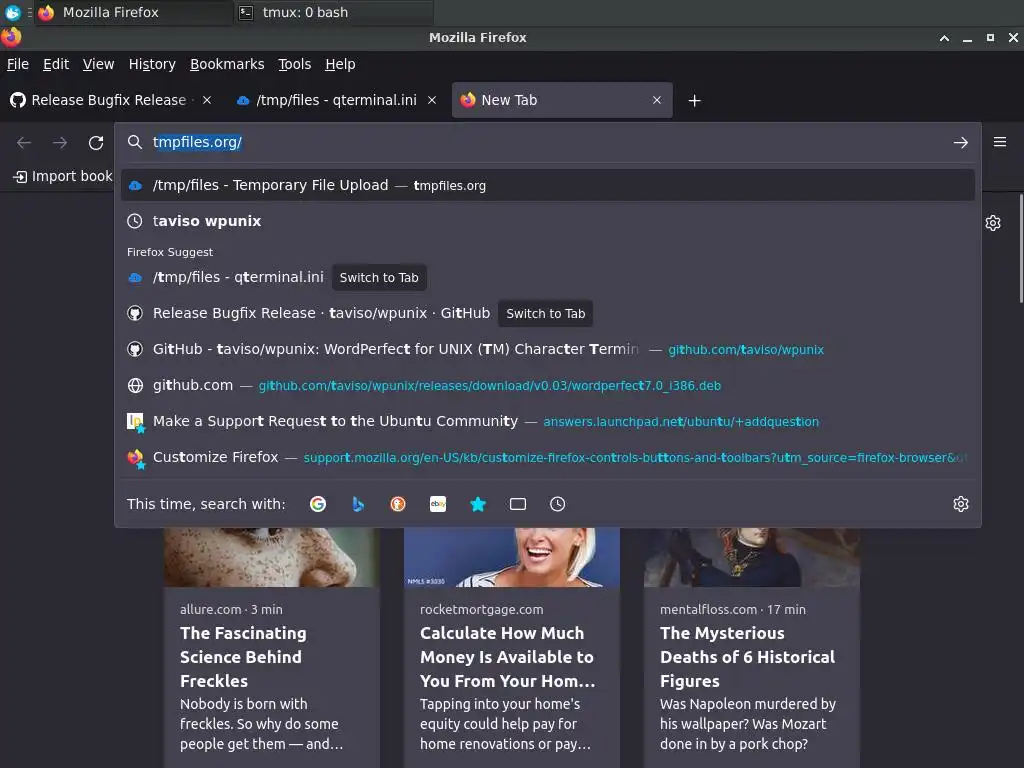Open a new tab with the plus button

(695, 101)
